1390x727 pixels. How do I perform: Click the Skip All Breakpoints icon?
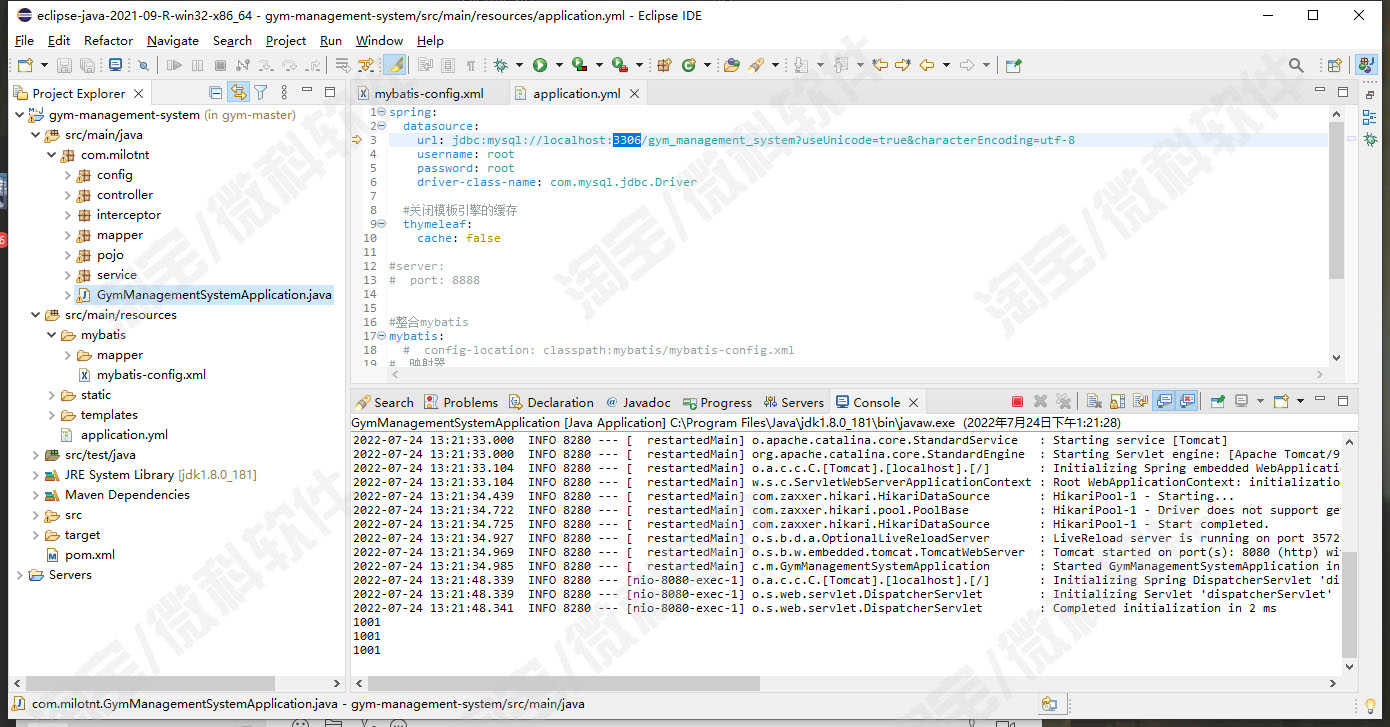click(143, 65)
